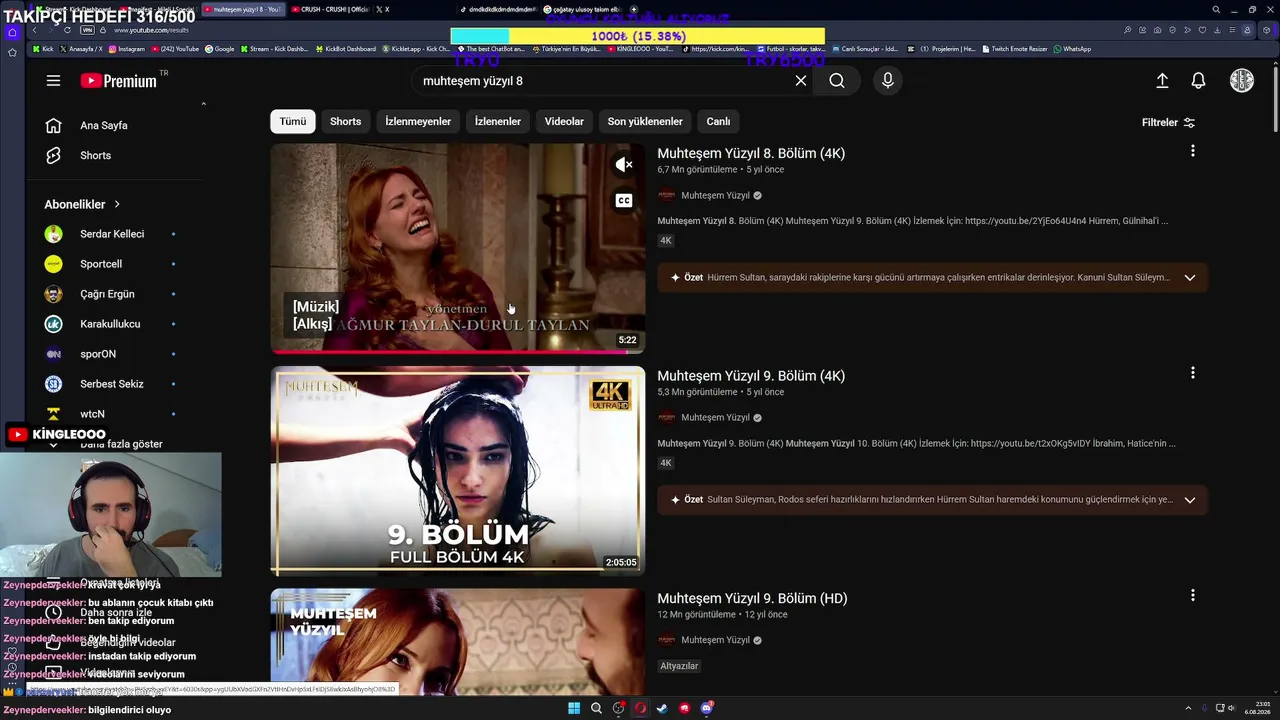Open the browser sidebar home icon
The image size is (1280, 720).
[x=12, y=32]
